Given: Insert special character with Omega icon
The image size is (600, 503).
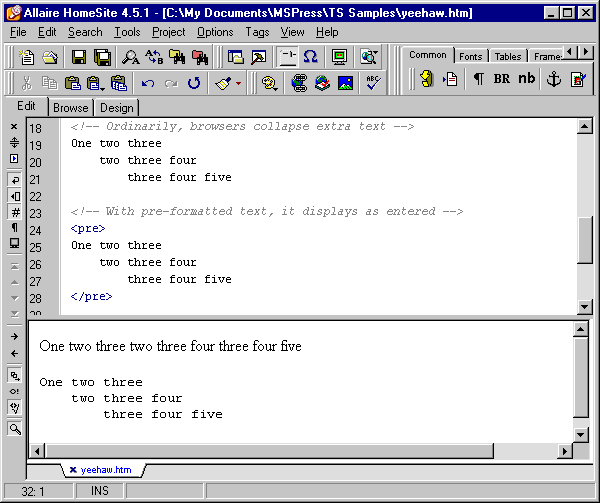Looking at the screenshot, I should (x=311, y=57).
